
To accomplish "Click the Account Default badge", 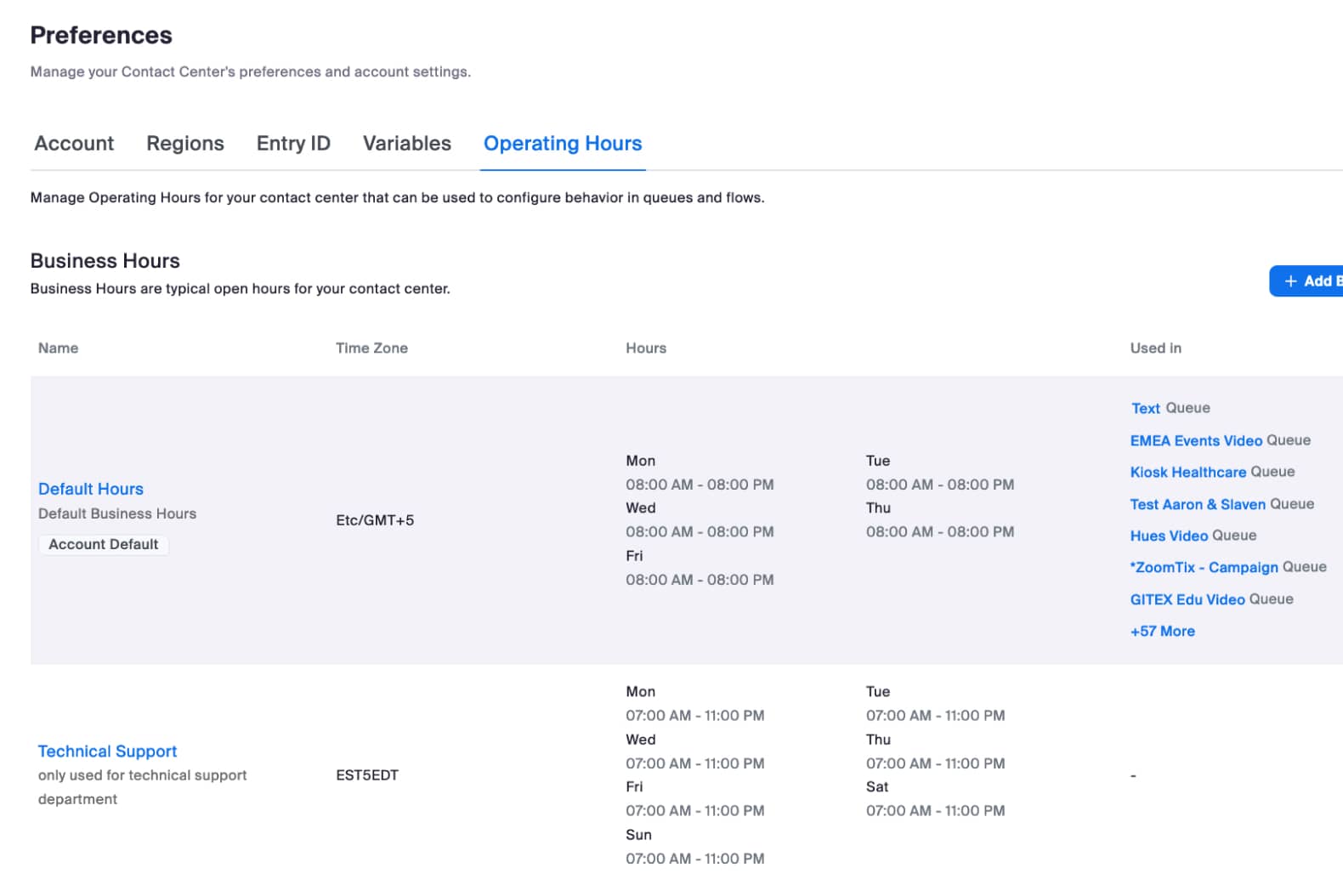I will (x=104, y=544).
